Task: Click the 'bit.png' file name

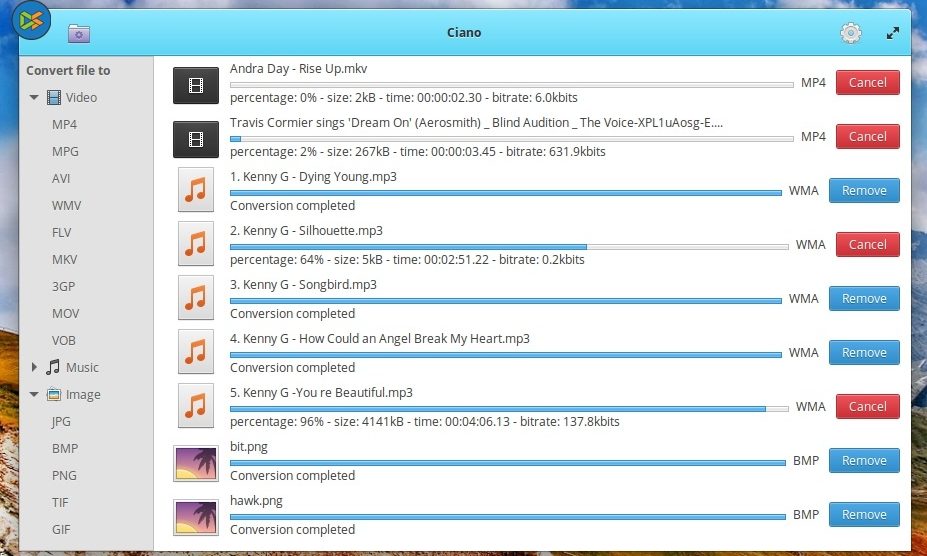Action: (249, 447)
